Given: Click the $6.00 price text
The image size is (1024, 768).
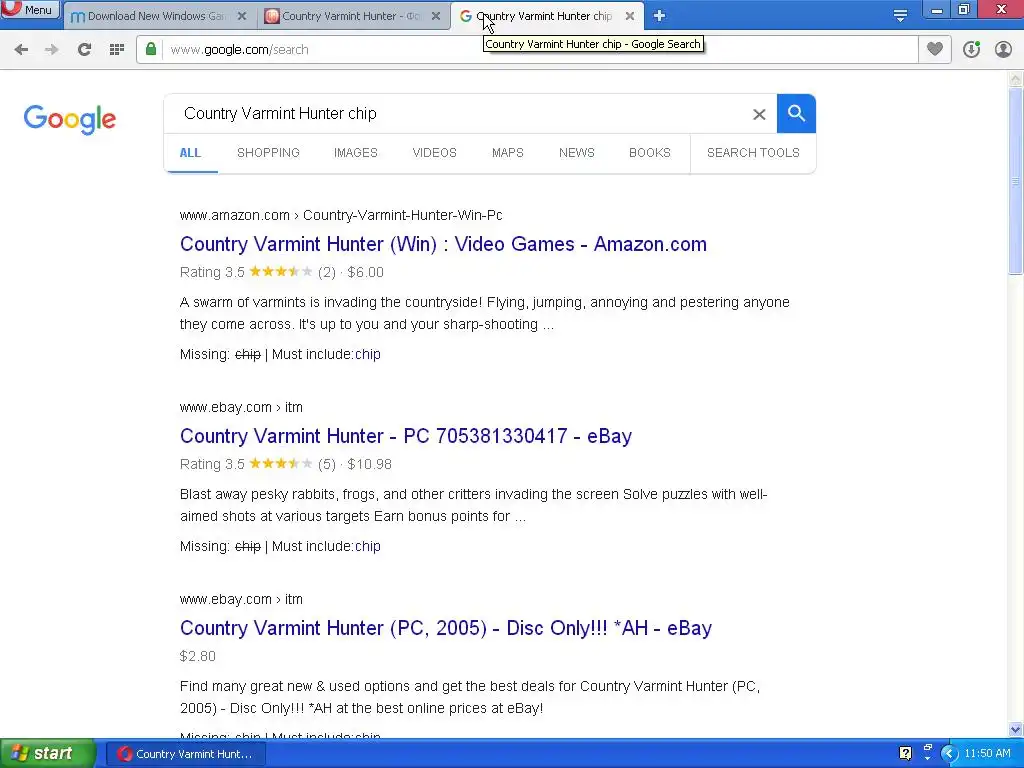Looking at the screenshot, I should pos(365,272).
